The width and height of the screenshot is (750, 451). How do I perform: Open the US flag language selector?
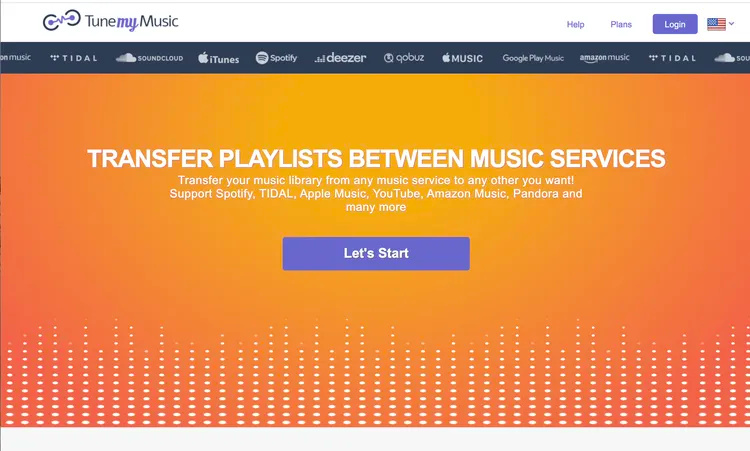point(716,24)
